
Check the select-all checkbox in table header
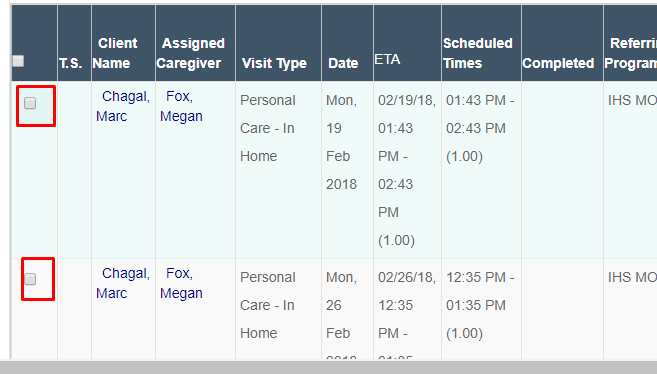tap(18, 61)
